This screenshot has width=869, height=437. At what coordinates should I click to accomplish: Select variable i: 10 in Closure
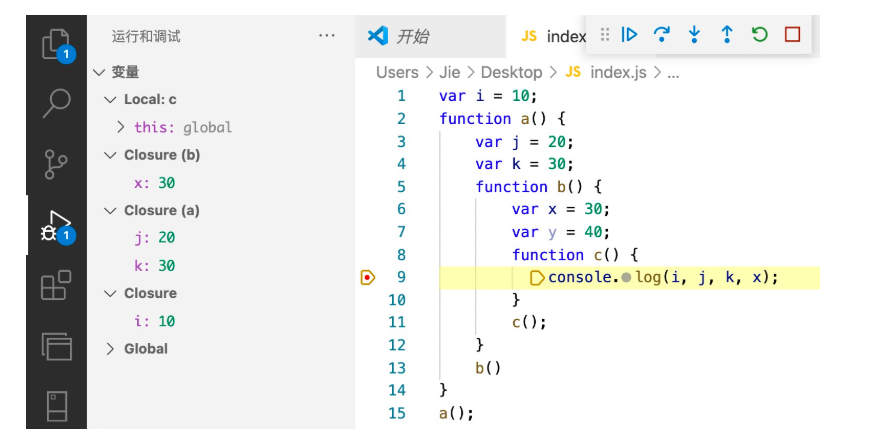(x=155, y=321)
